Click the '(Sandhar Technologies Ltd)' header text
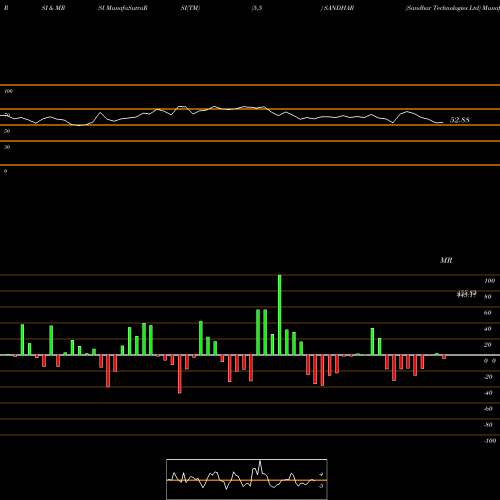 point(443,8)
